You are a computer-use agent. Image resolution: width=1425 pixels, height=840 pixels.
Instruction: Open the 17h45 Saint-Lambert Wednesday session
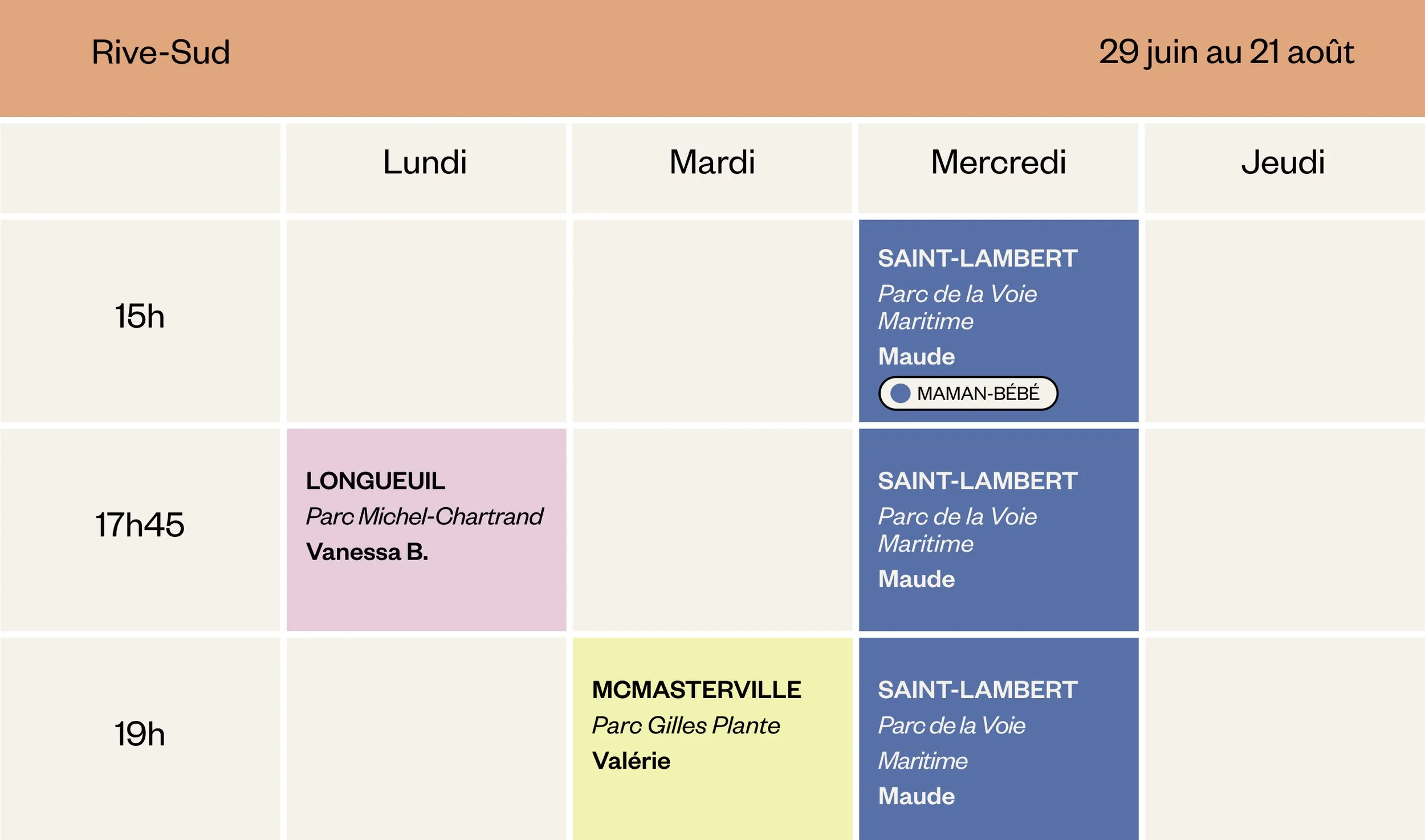[x=999, y=529]
